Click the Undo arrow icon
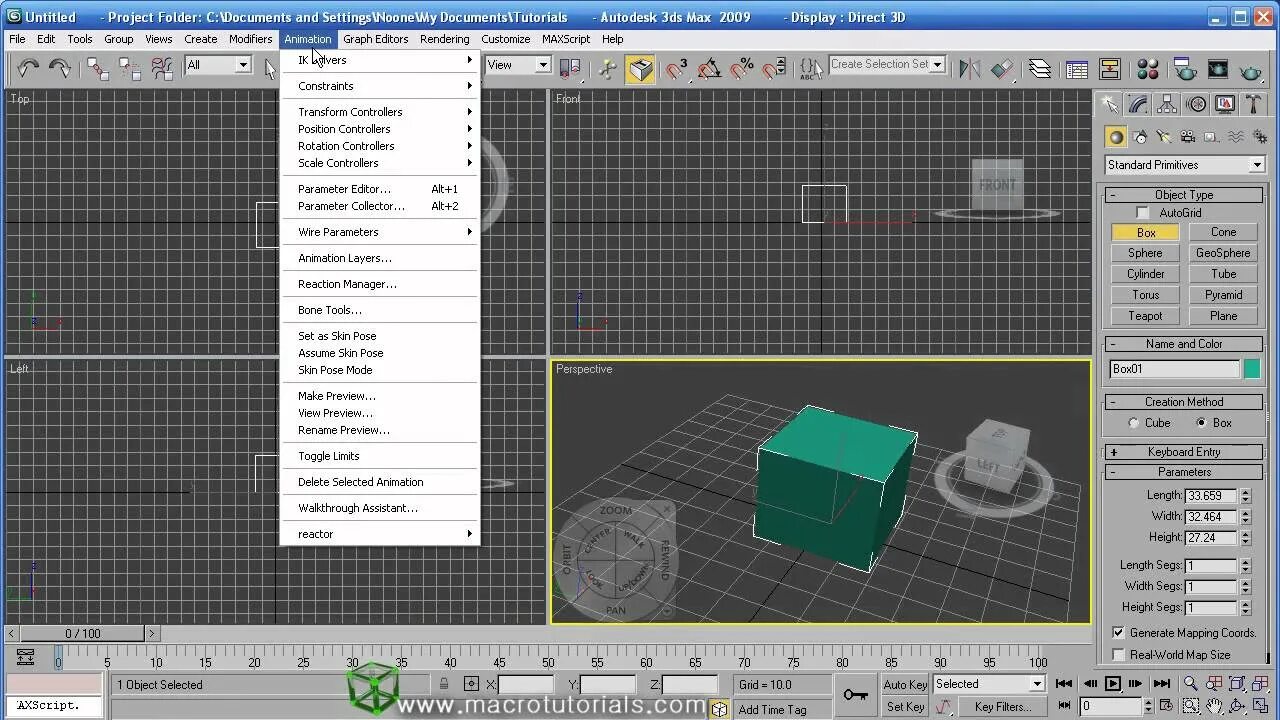Viewport: 1280px width, 720px height. coord(28,68)
